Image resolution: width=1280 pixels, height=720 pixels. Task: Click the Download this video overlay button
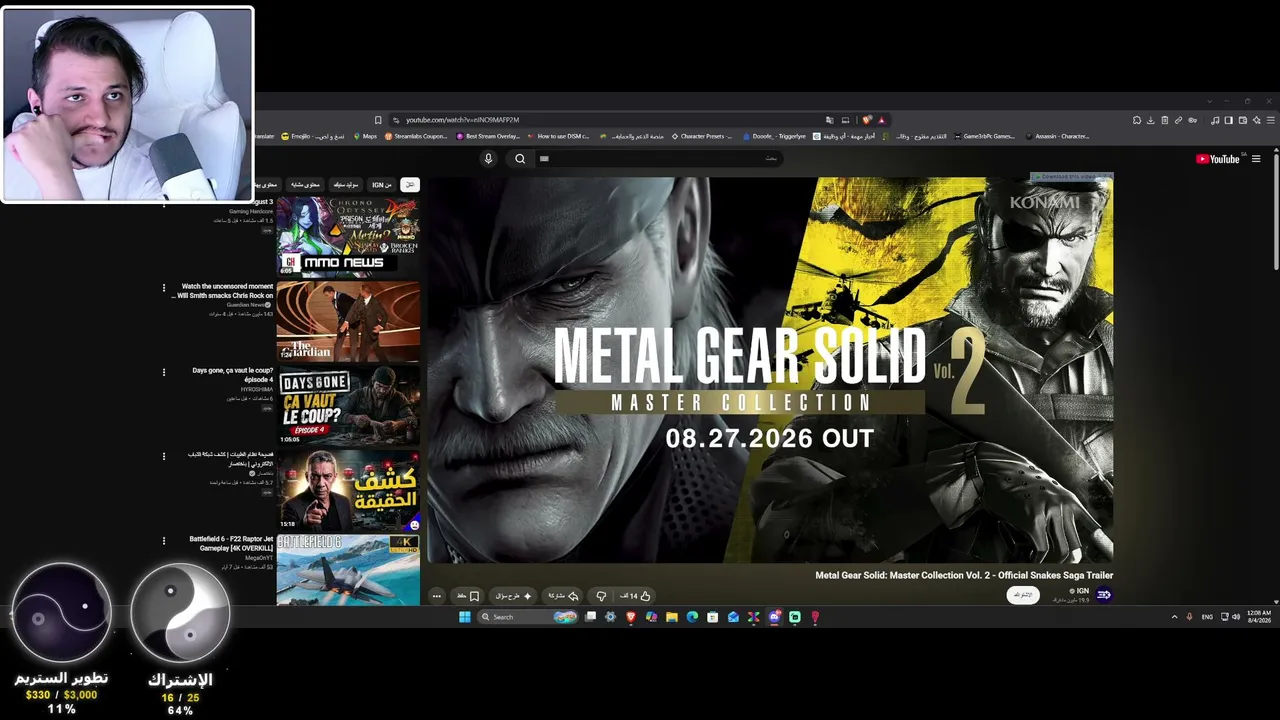(1072, 177)
